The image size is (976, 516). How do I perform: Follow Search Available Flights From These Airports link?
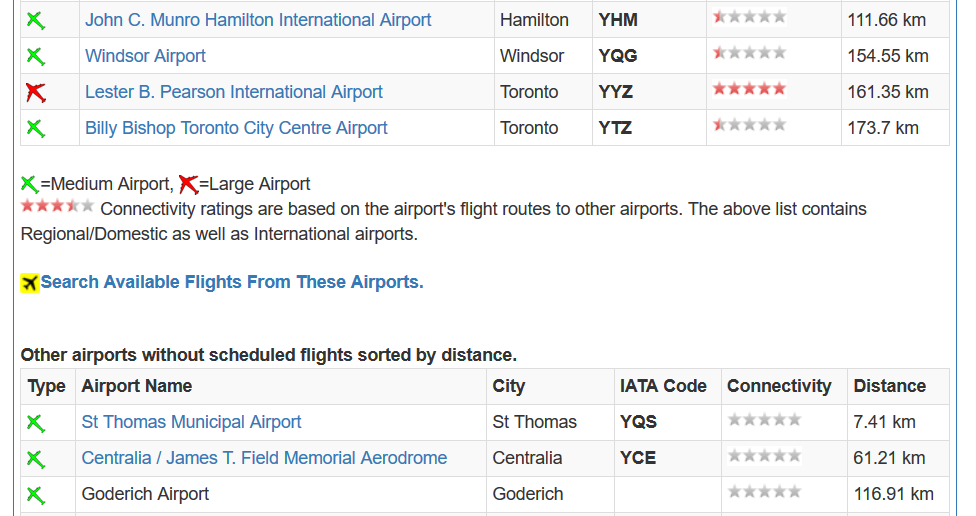click(232, 282)
